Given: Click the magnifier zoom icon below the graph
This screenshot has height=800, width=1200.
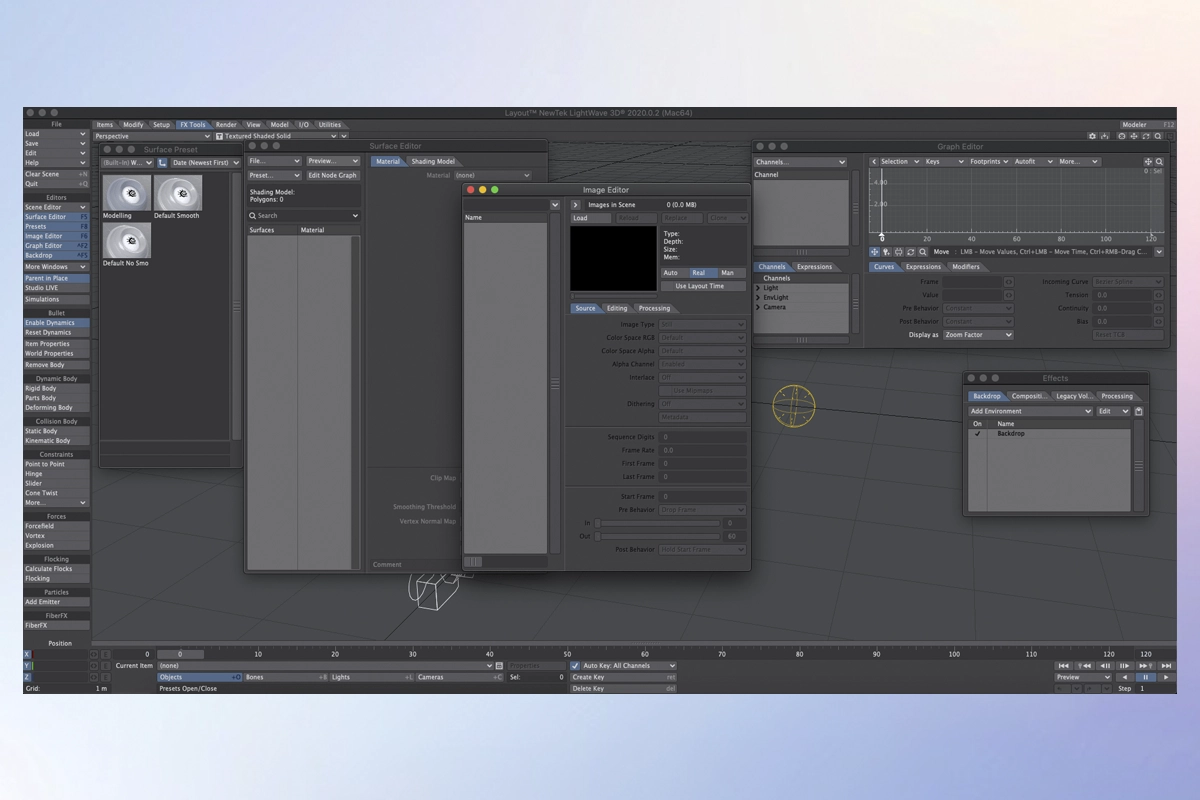Looking at the screenshot, I should tap(922, 252).
